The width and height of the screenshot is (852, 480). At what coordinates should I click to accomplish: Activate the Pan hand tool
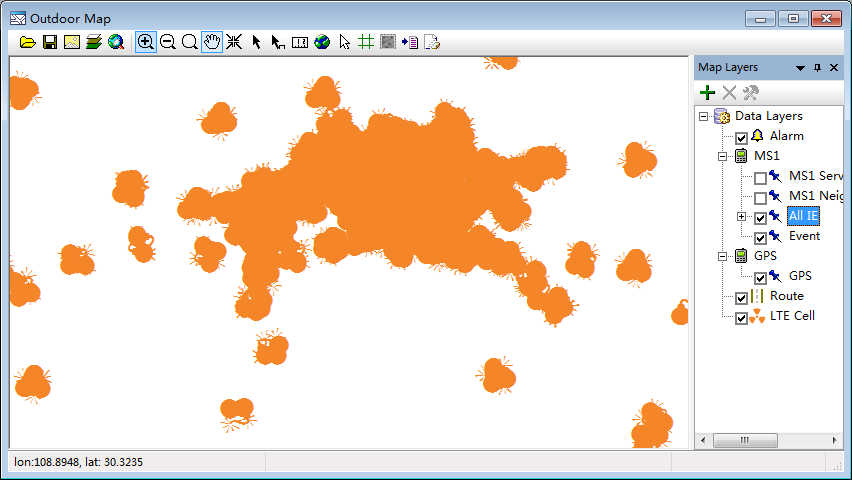tap(212, 42)
